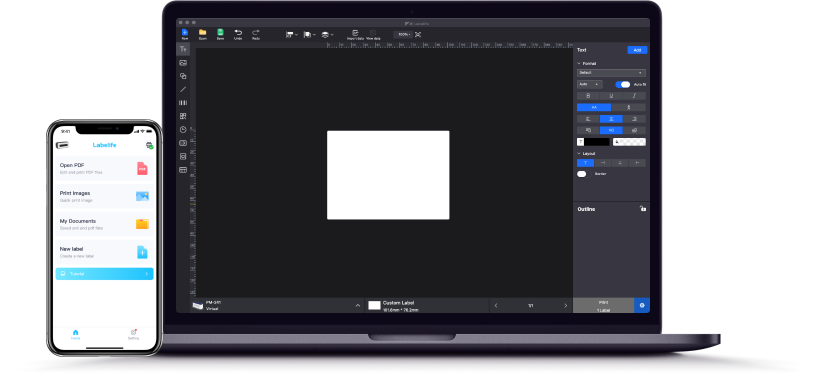Toggle the Border switch
Screen dimensions: 816x377
click(582, 174)
